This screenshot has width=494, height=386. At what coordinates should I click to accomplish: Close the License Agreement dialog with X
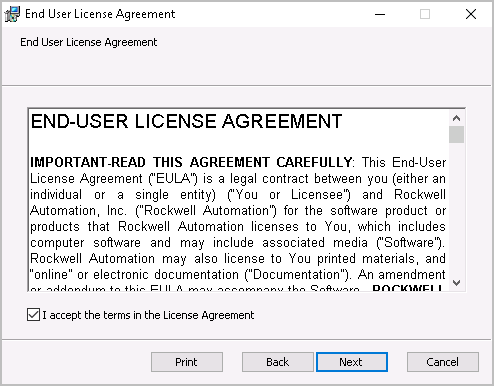471,14
